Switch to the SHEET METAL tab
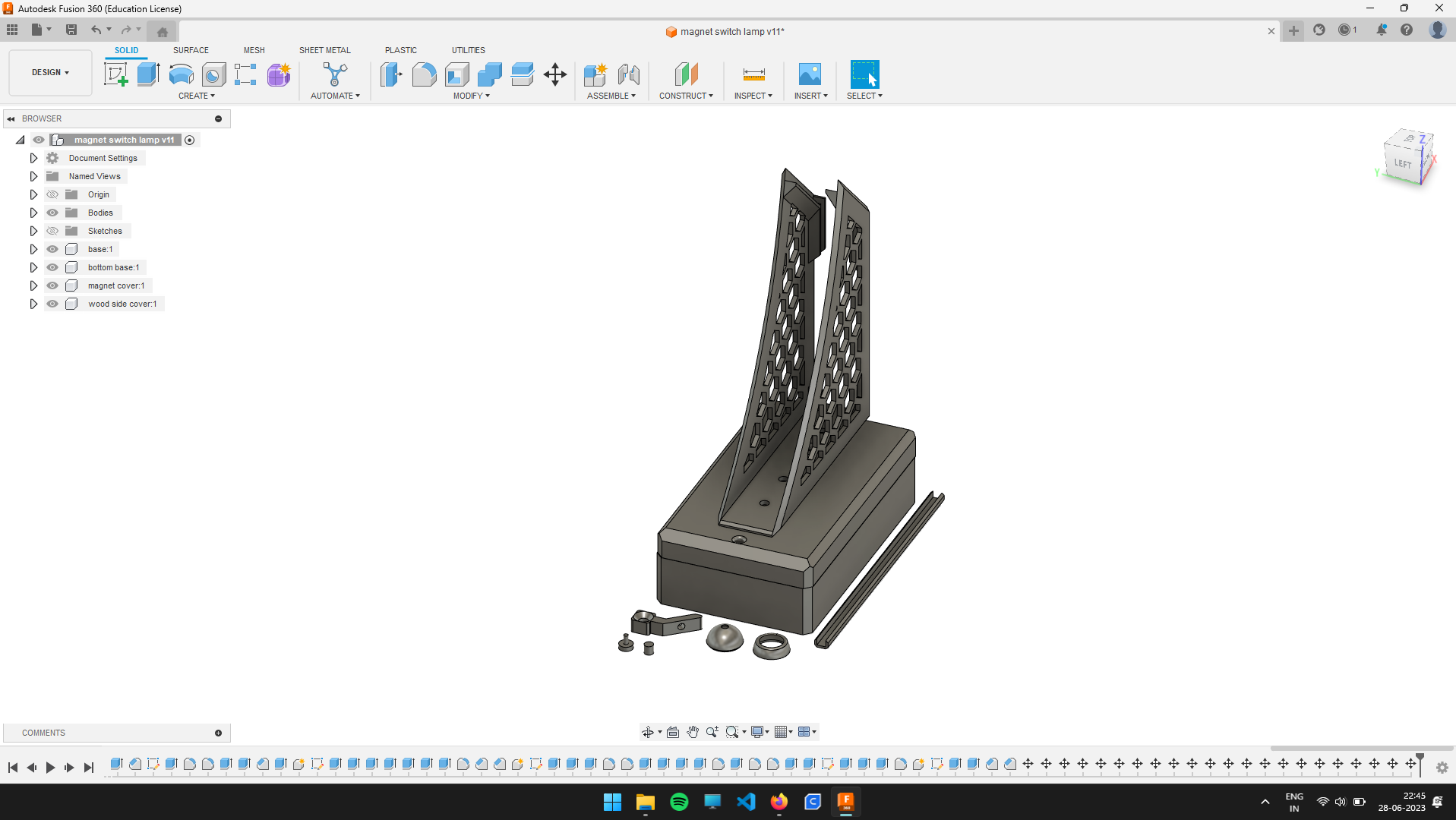This screenshot has height=820, width=1456. click(x=325, y=50)
